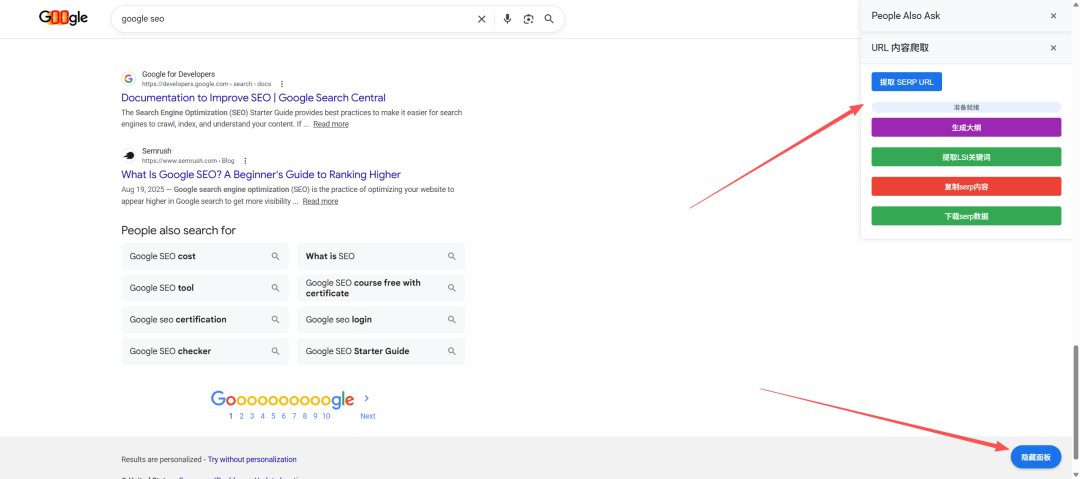Select Google SEO tool related search
1080x479 pixels.
tap(205, 288)
